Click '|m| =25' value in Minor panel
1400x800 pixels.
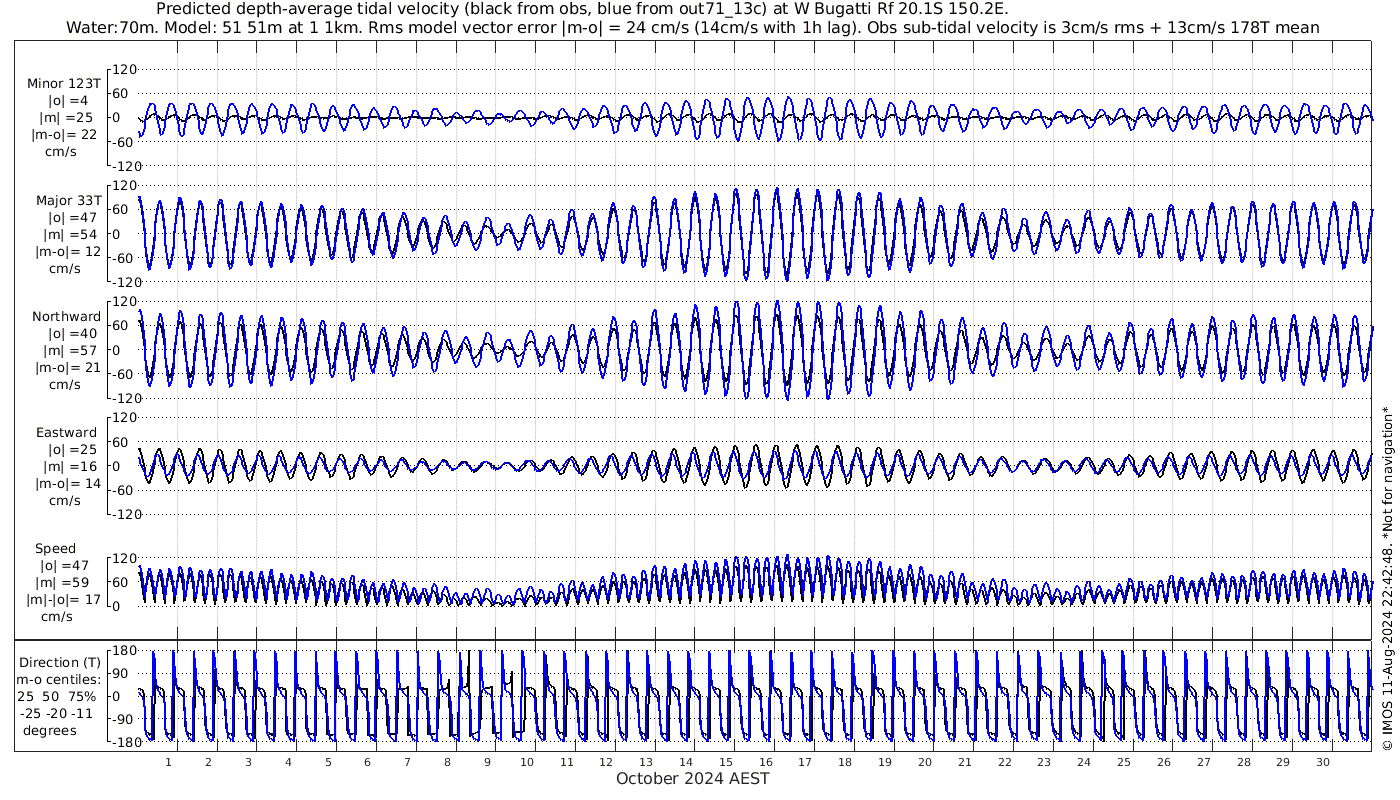click(x=65, y=118)
